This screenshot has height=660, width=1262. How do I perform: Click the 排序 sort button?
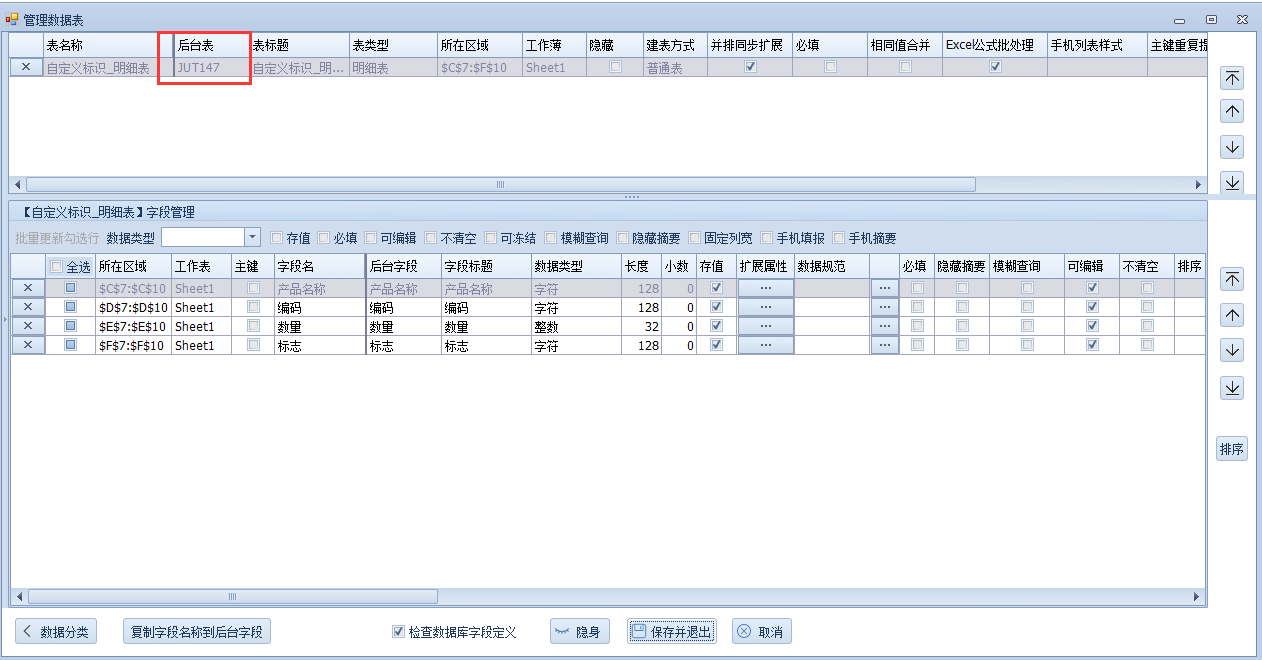point(1232,449)
